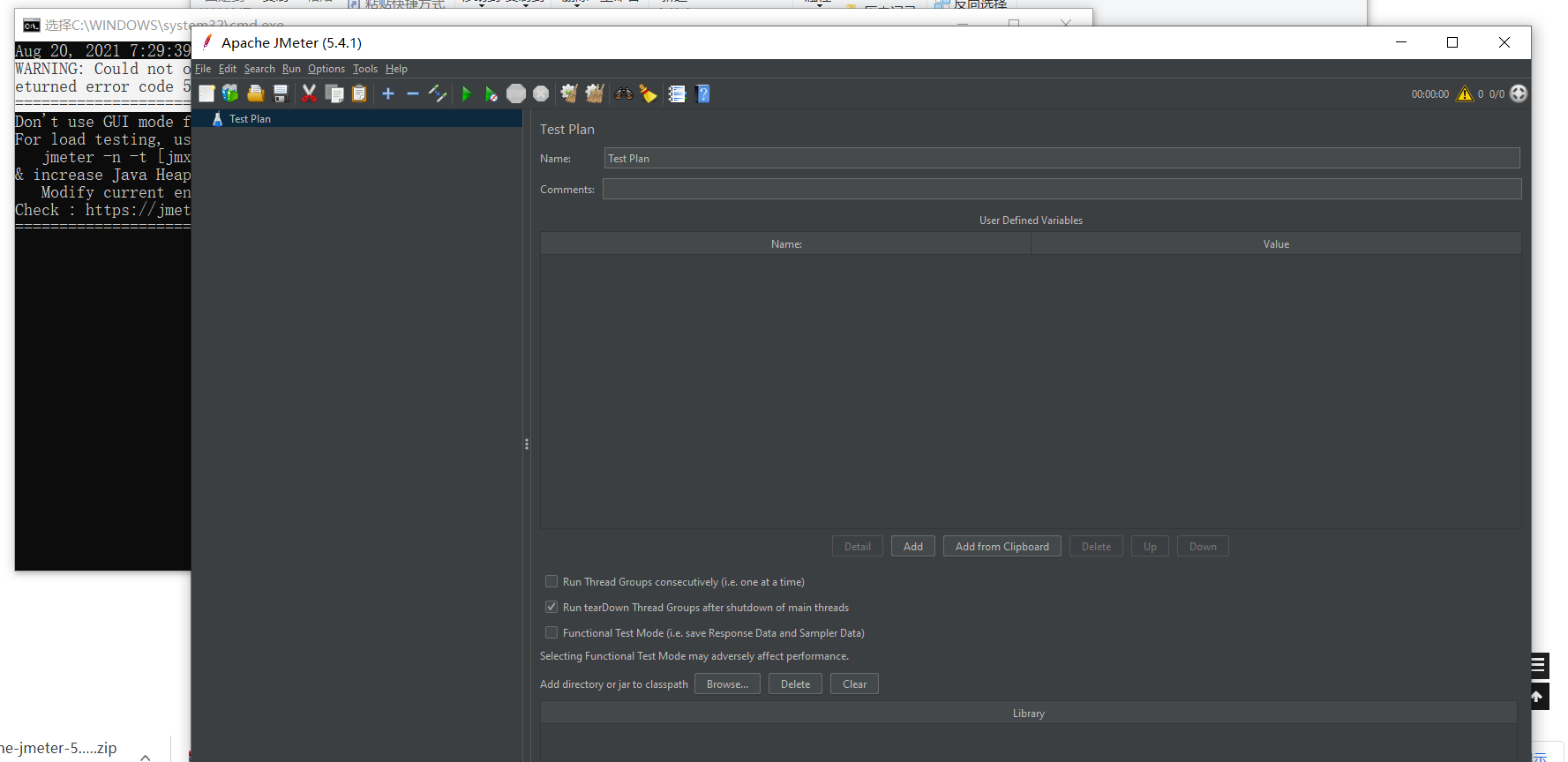Click the blue minus Collapse All icon
Screen dimensions: 1568x762
[413, 93]
